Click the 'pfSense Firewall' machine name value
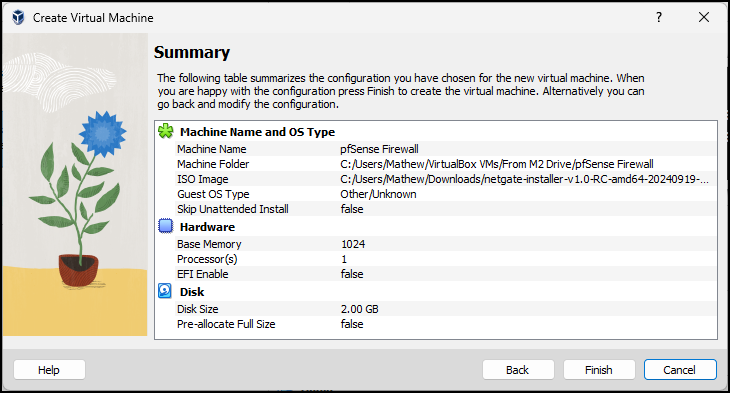The image size is (730, 393). [379, 149]
